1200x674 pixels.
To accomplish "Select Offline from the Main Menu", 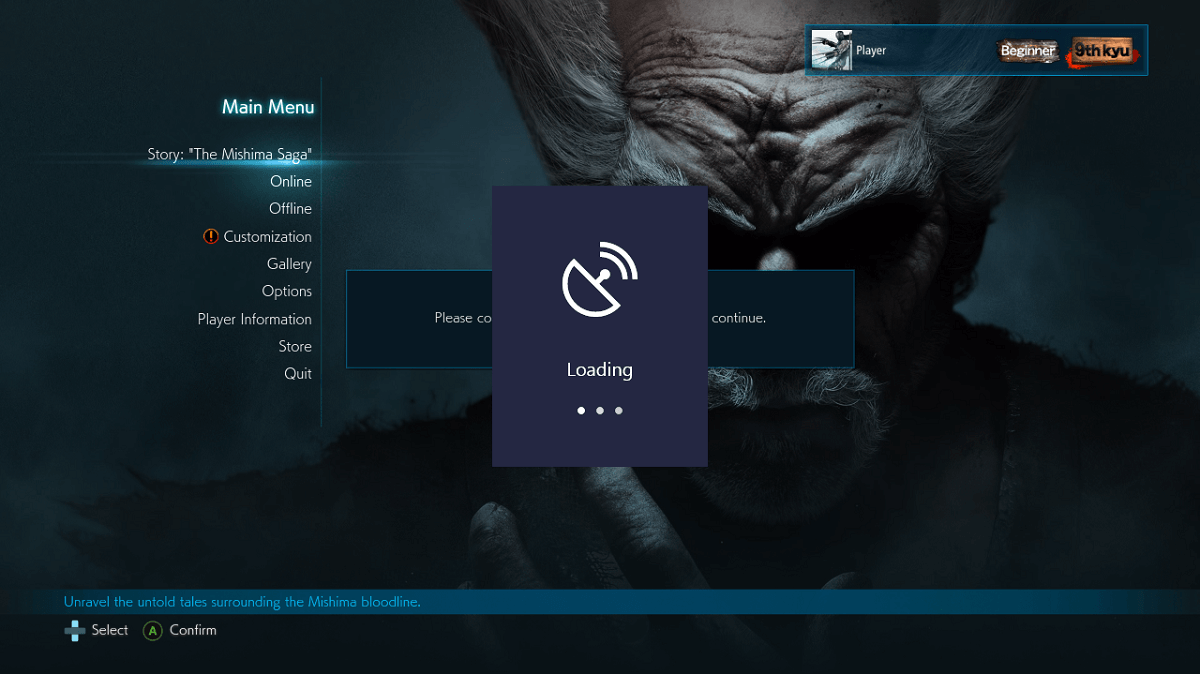I will tap(290, 209).
